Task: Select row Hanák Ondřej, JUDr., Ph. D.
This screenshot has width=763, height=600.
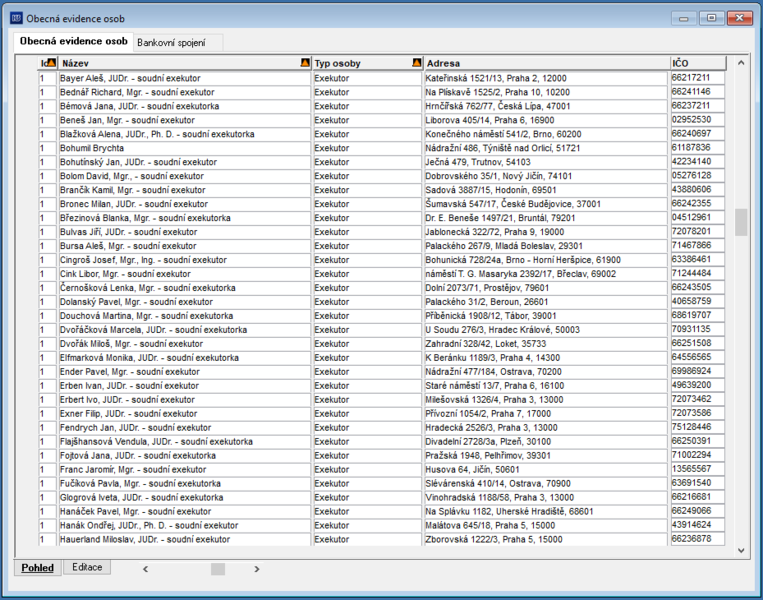Action: tap(382, 526)
